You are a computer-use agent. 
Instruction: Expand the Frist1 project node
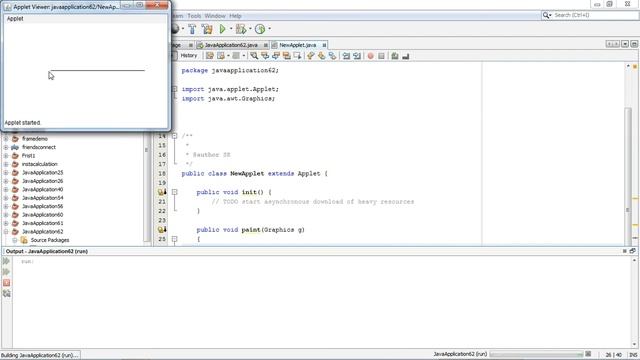[6, 156]
